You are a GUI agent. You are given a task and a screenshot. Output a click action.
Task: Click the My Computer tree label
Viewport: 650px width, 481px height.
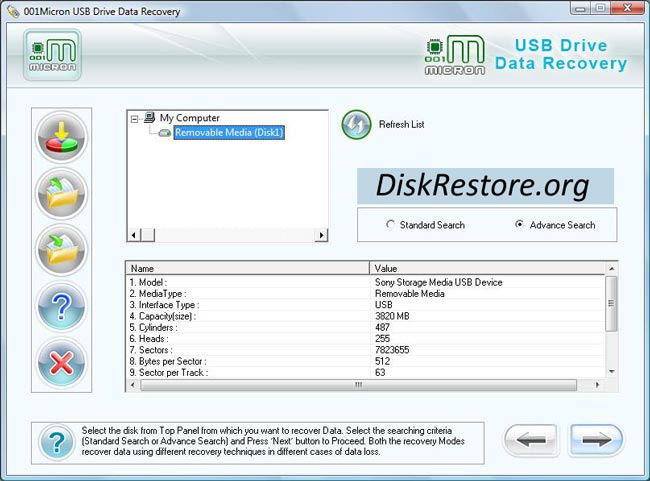(189, 118)
